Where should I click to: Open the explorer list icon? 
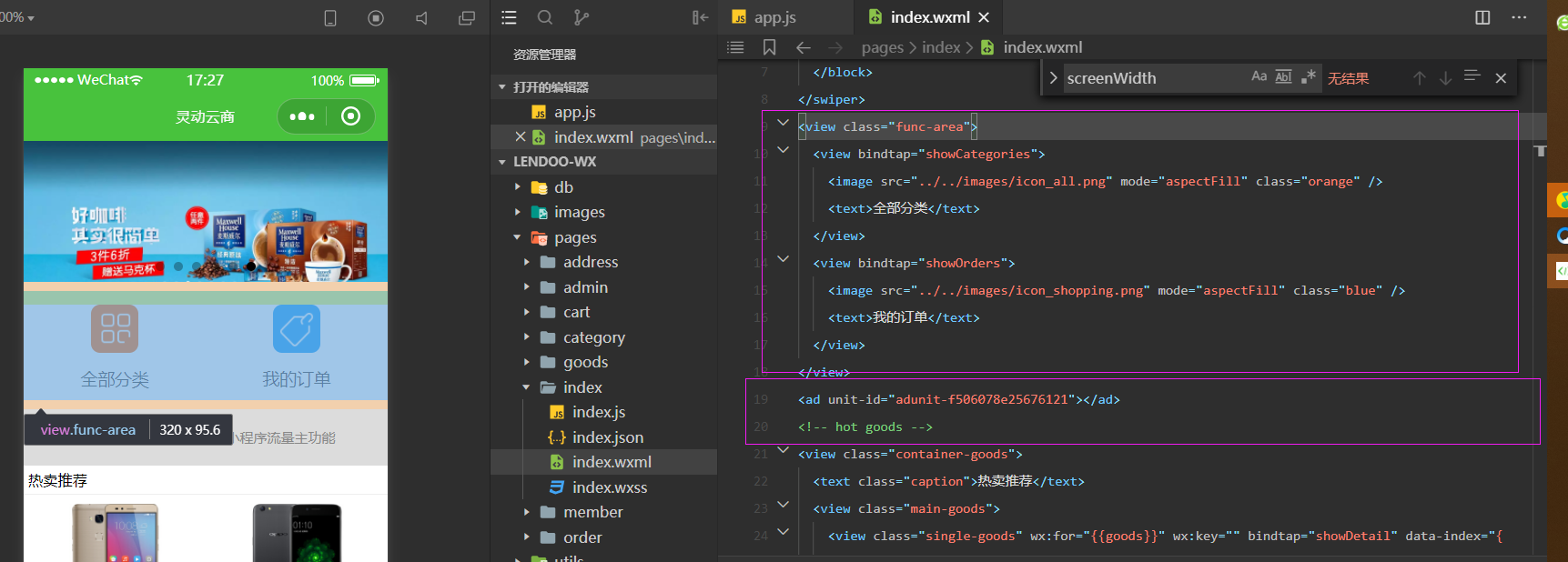coord(509,17)
